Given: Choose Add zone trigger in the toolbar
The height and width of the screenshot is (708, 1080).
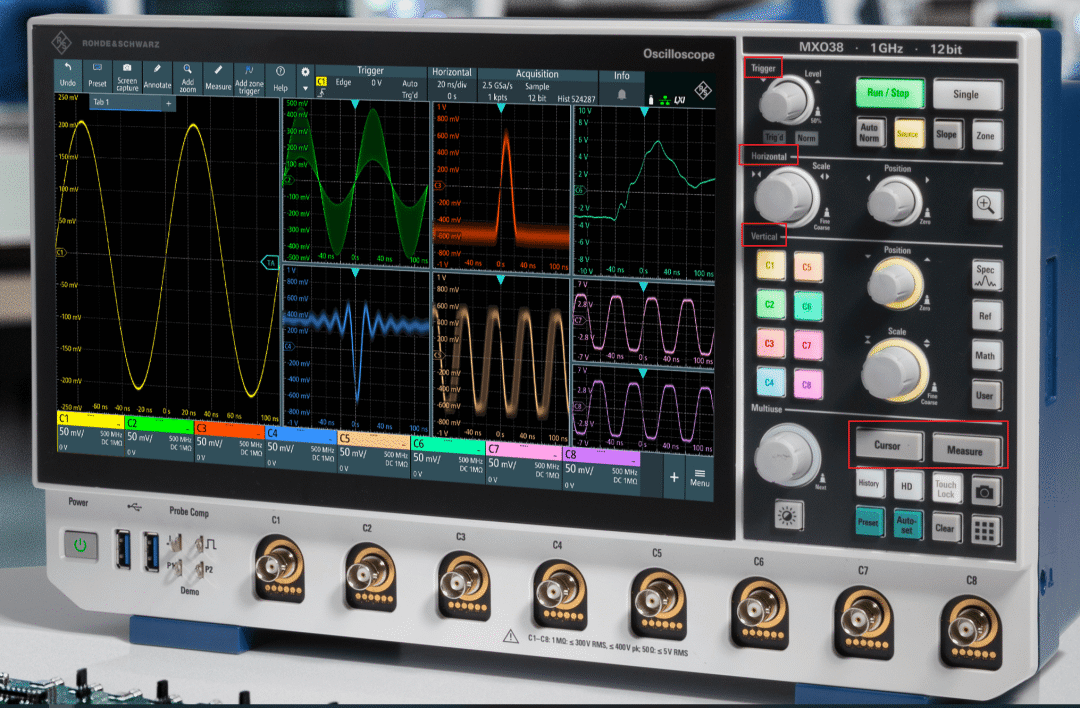Looking at the screenshot, I should click(x=249, y=79).
